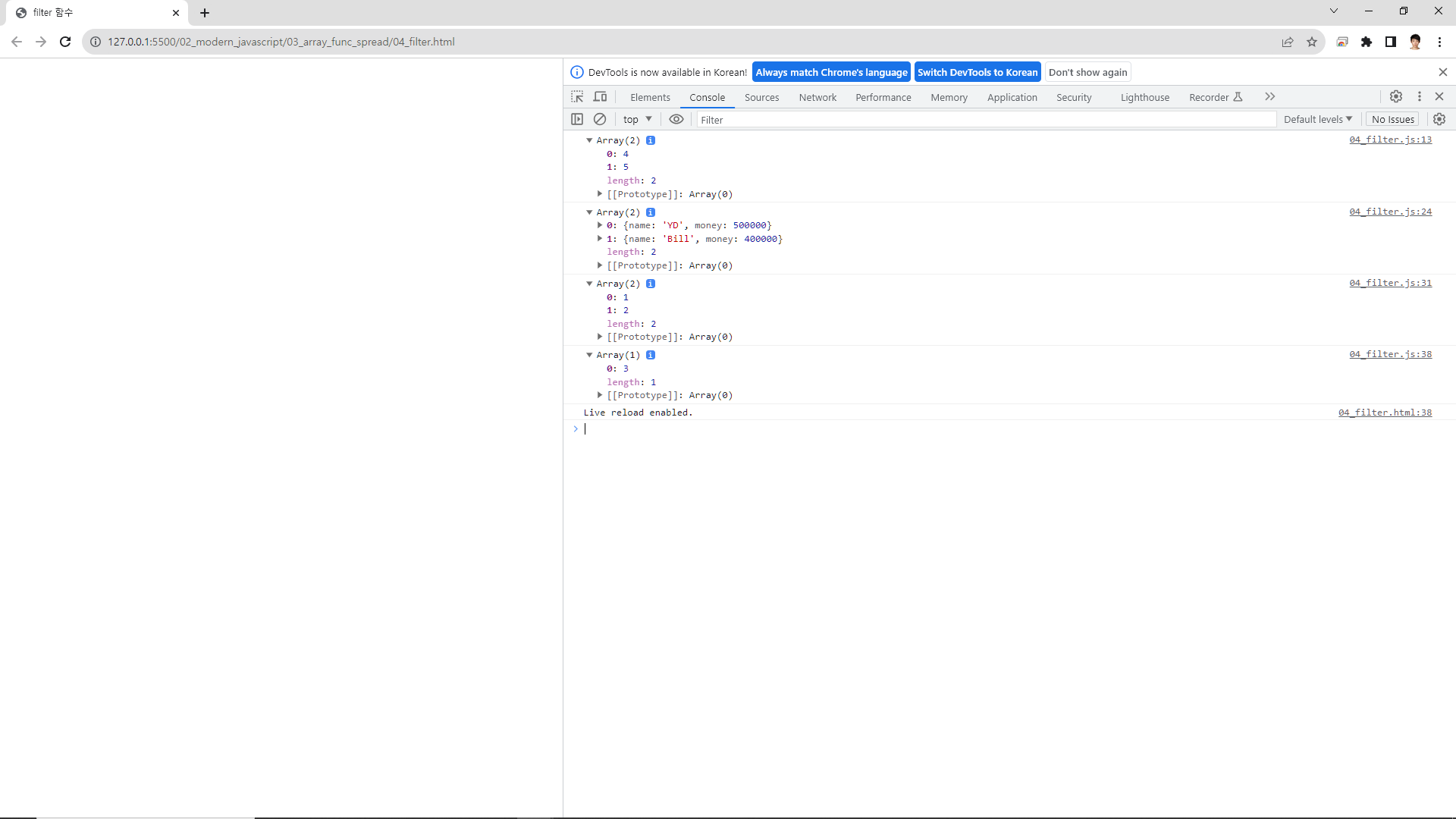This screenshot has height=819, width=1456.
Task: Click the extensions puzzle icon
Action: click(x=1367, y=42)
